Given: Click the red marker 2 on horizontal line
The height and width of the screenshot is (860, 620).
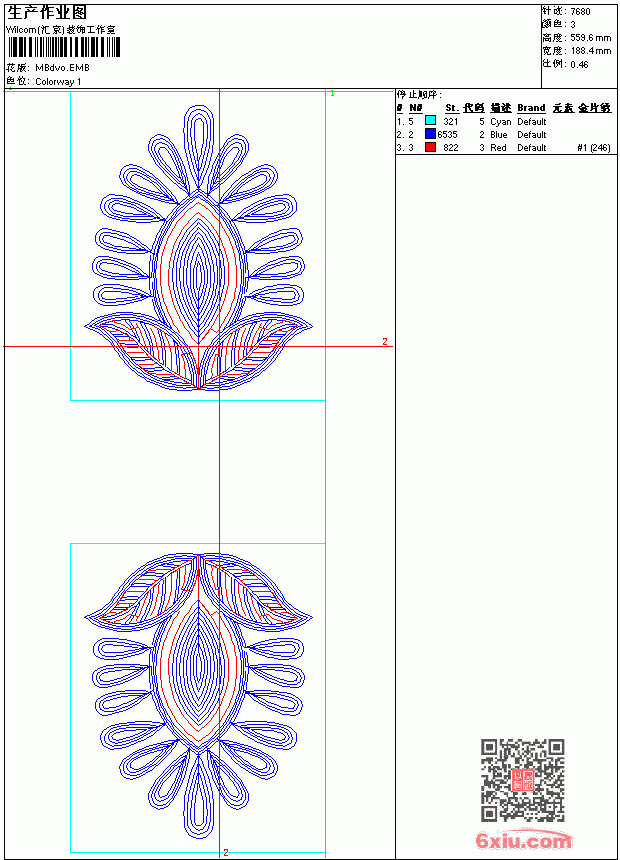Looking at the screenshot, I should (x=385, y=341).
